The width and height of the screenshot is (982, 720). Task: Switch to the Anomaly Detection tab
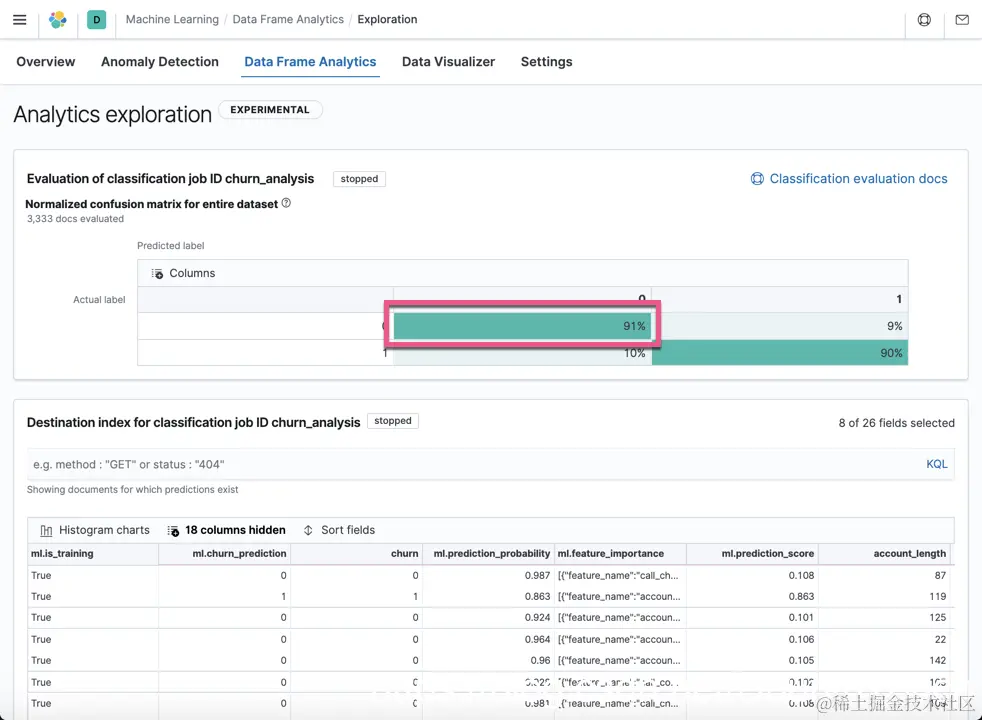point(160,61)
